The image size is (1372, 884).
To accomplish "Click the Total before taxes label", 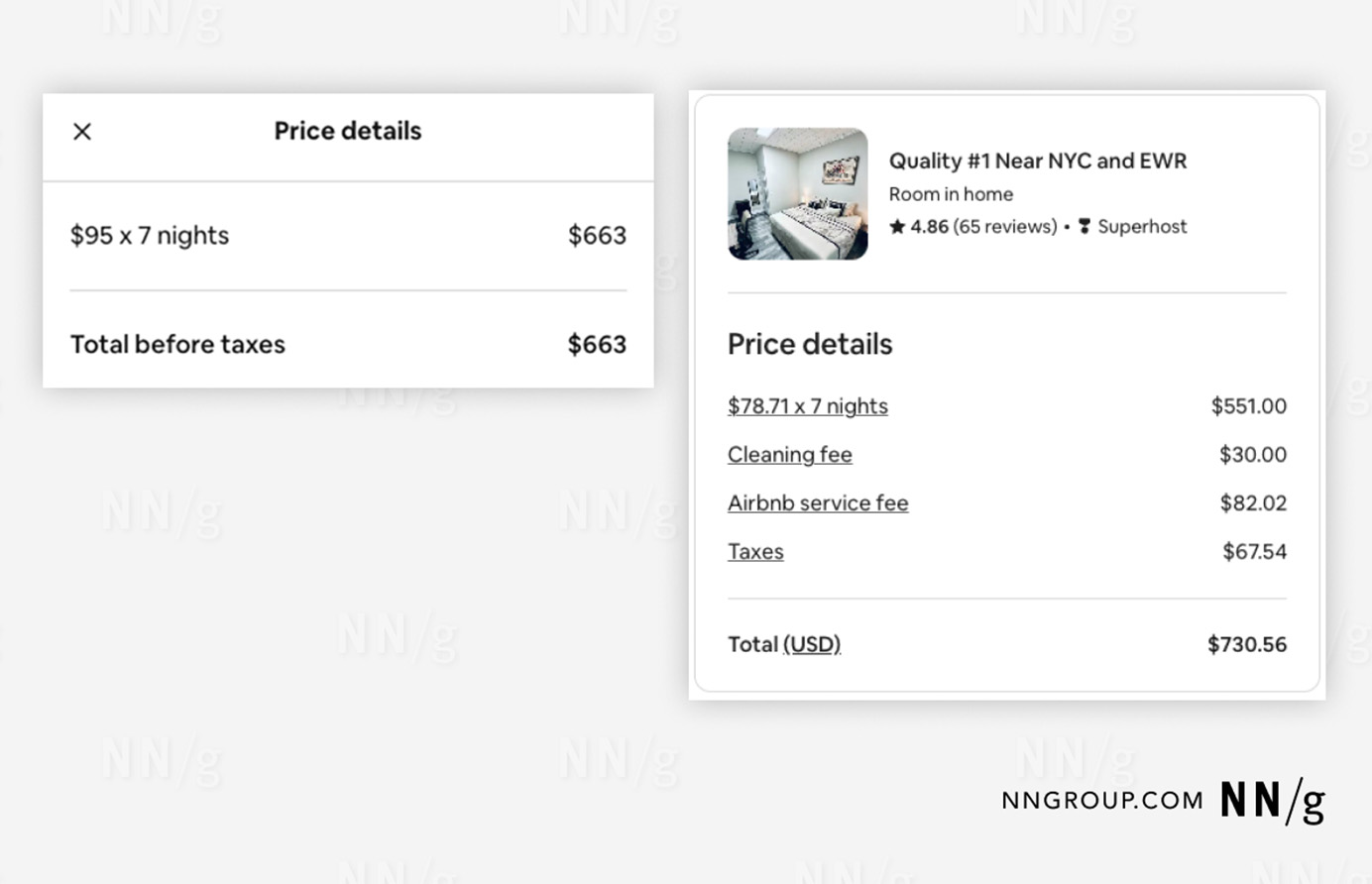I will (177, 345).
